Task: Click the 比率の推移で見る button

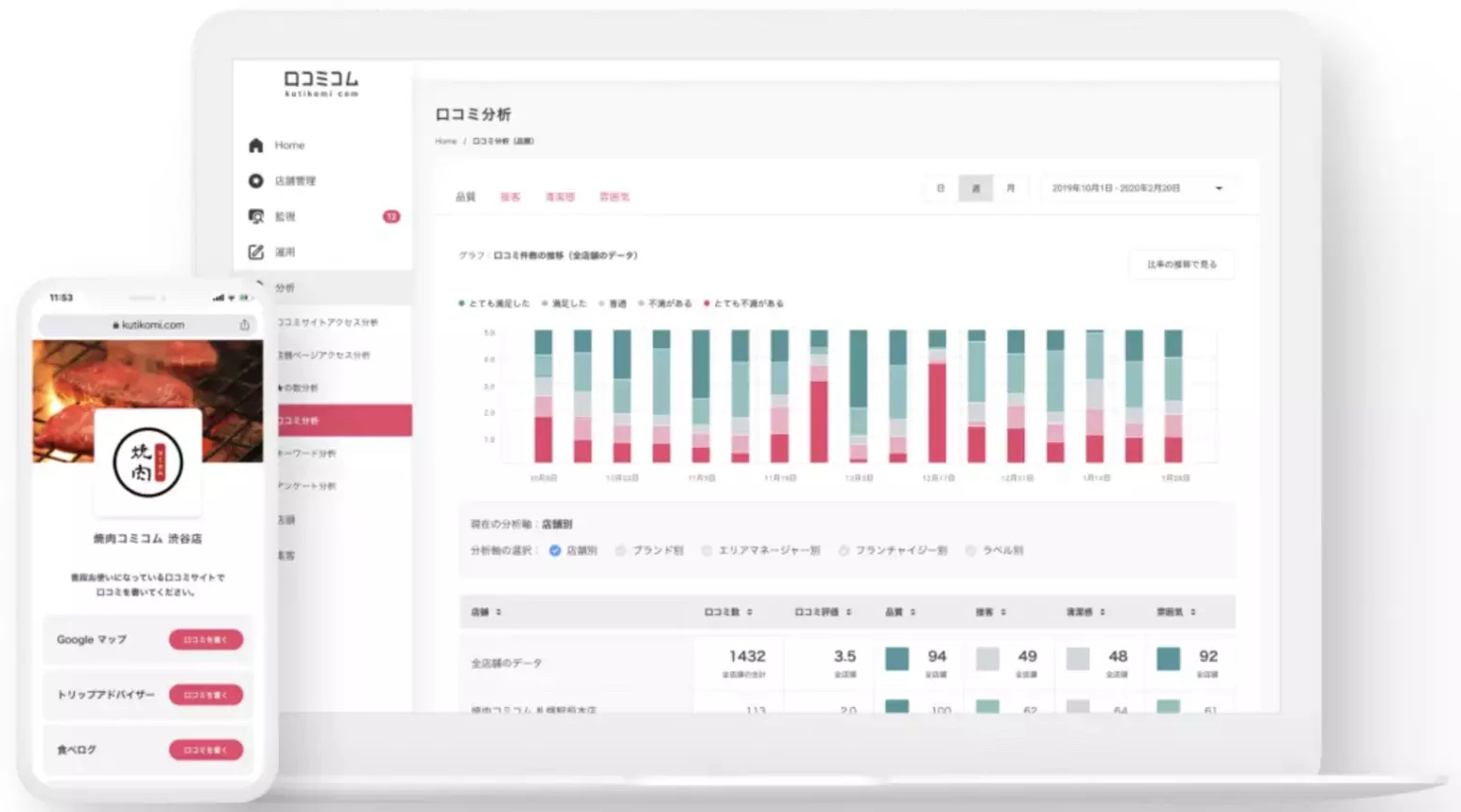Action: (1182, 265)
